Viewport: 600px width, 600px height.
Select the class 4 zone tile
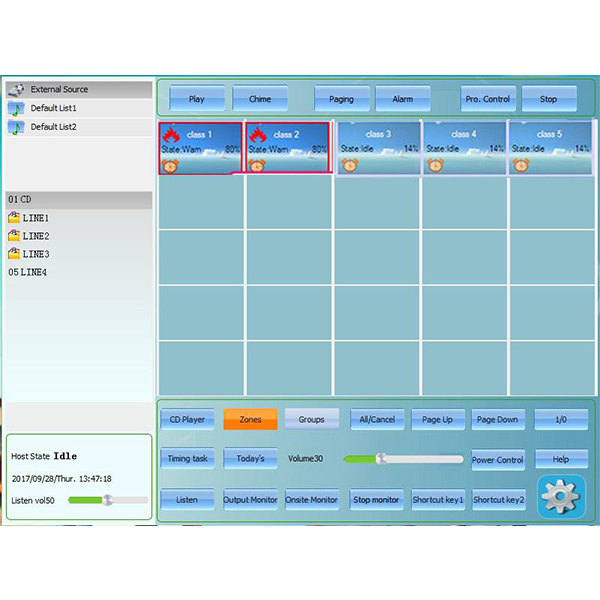click(464, 148)
